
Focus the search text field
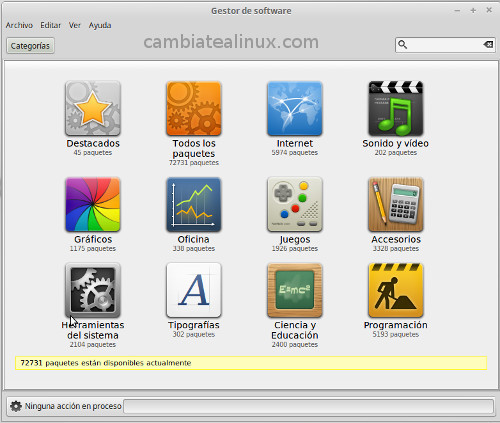445,45
